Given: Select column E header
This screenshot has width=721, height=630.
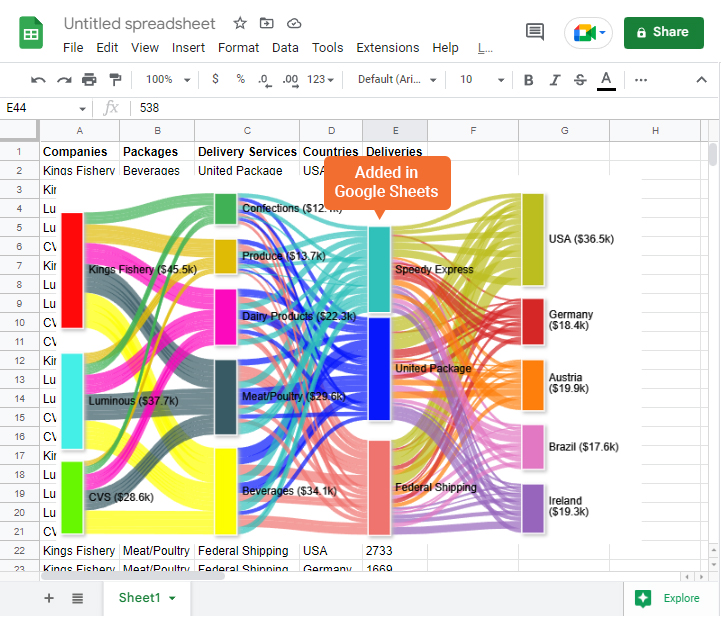Looking at the screenshot, I should click(395, 131).
